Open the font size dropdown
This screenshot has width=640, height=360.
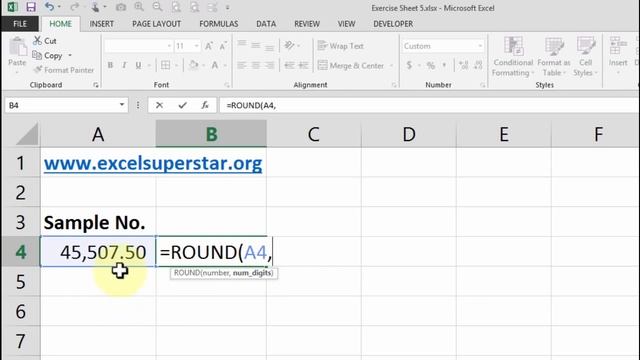(x=196, y=46)
